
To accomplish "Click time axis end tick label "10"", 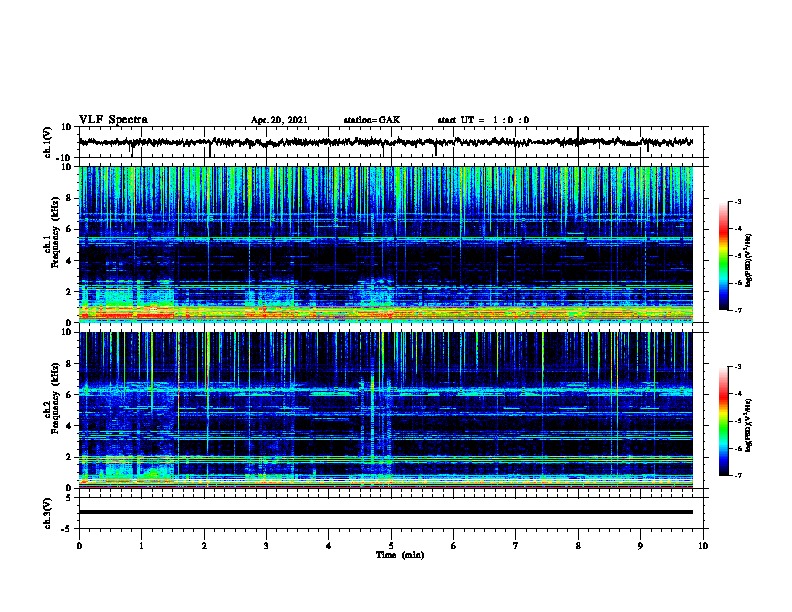I will point(703,546).
